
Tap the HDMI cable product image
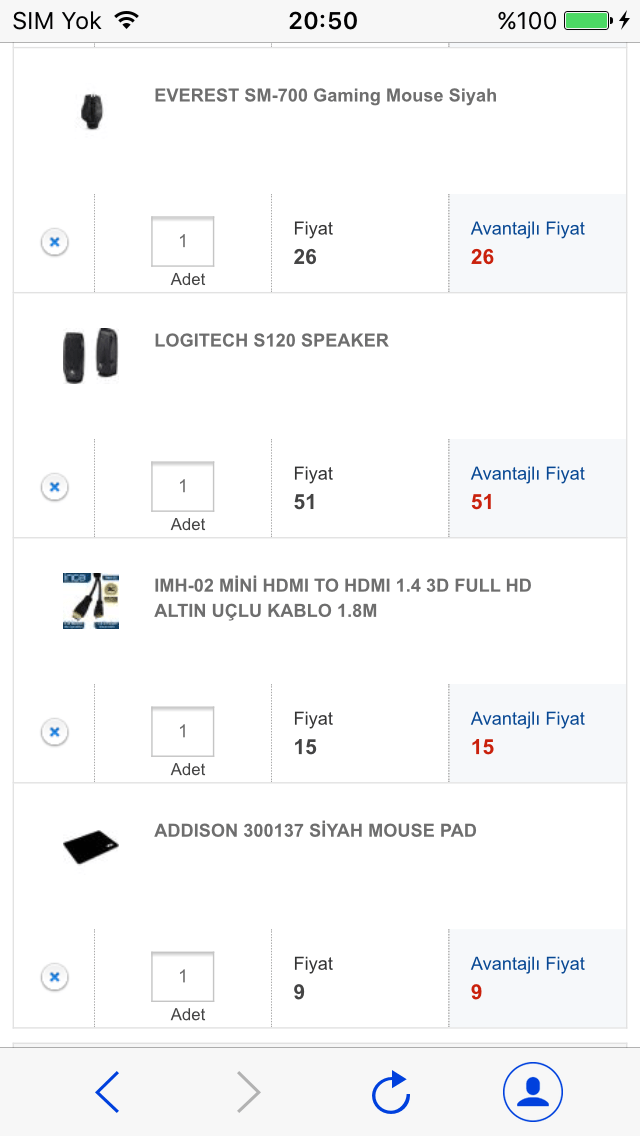tap(91, 600)
